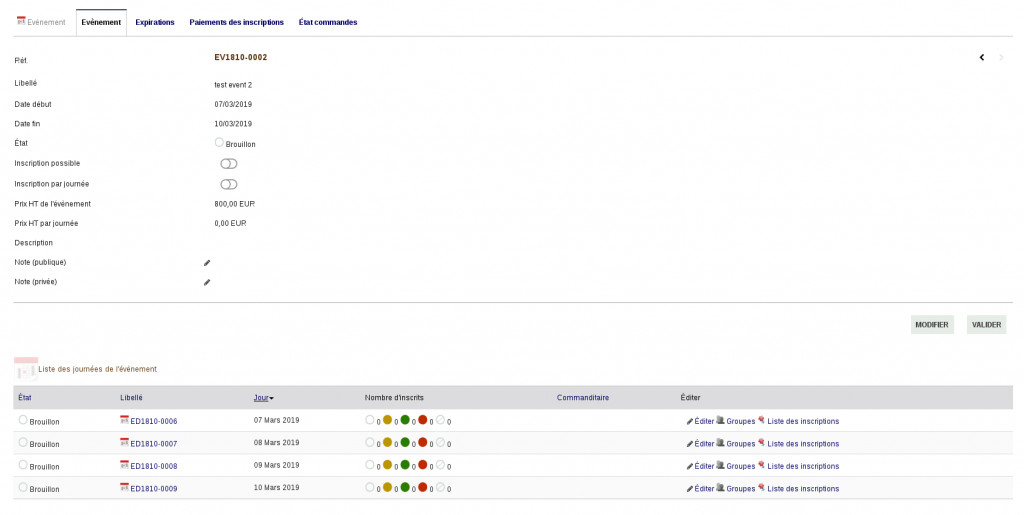Switch to the Expirations tab
Image resolution: width=1024 pixels, height=515 pixels.
(x=155, y=22)
